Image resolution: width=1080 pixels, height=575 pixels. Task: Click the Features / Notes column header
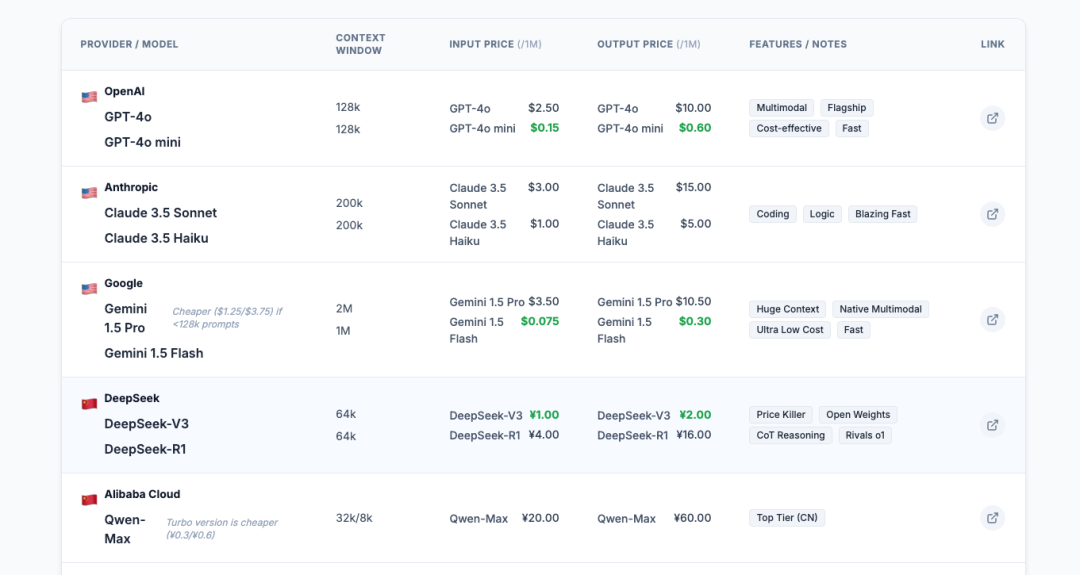point(798,44)
